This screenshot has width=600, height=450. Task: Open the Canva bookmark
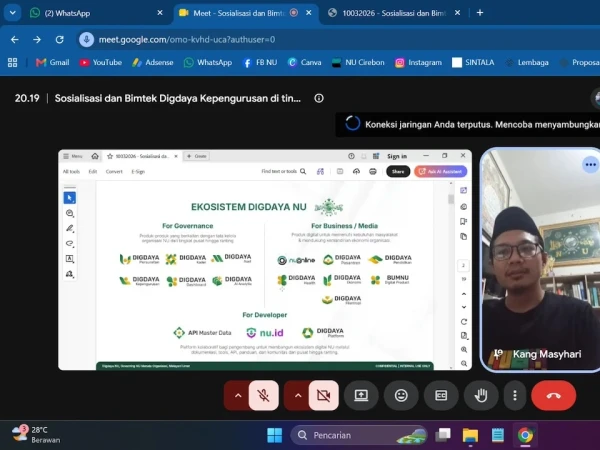pyautogui.click(x=305, y=62)
